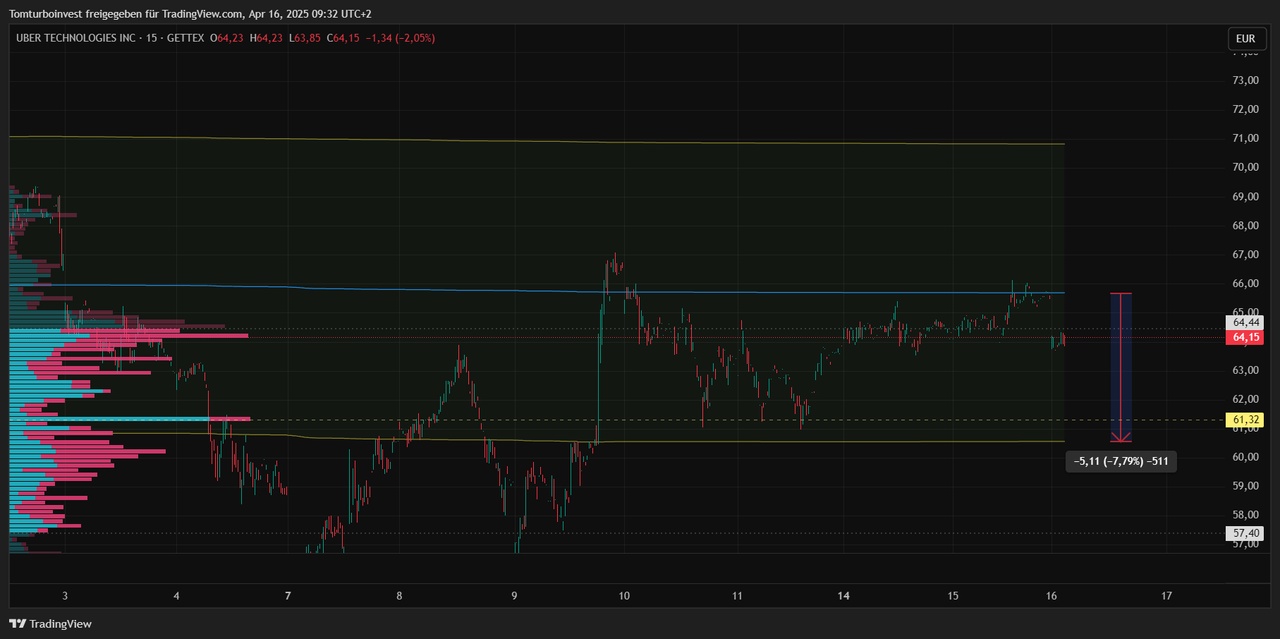
Task: Click the yellow 61,32 price label
Action: (1246, 420)
